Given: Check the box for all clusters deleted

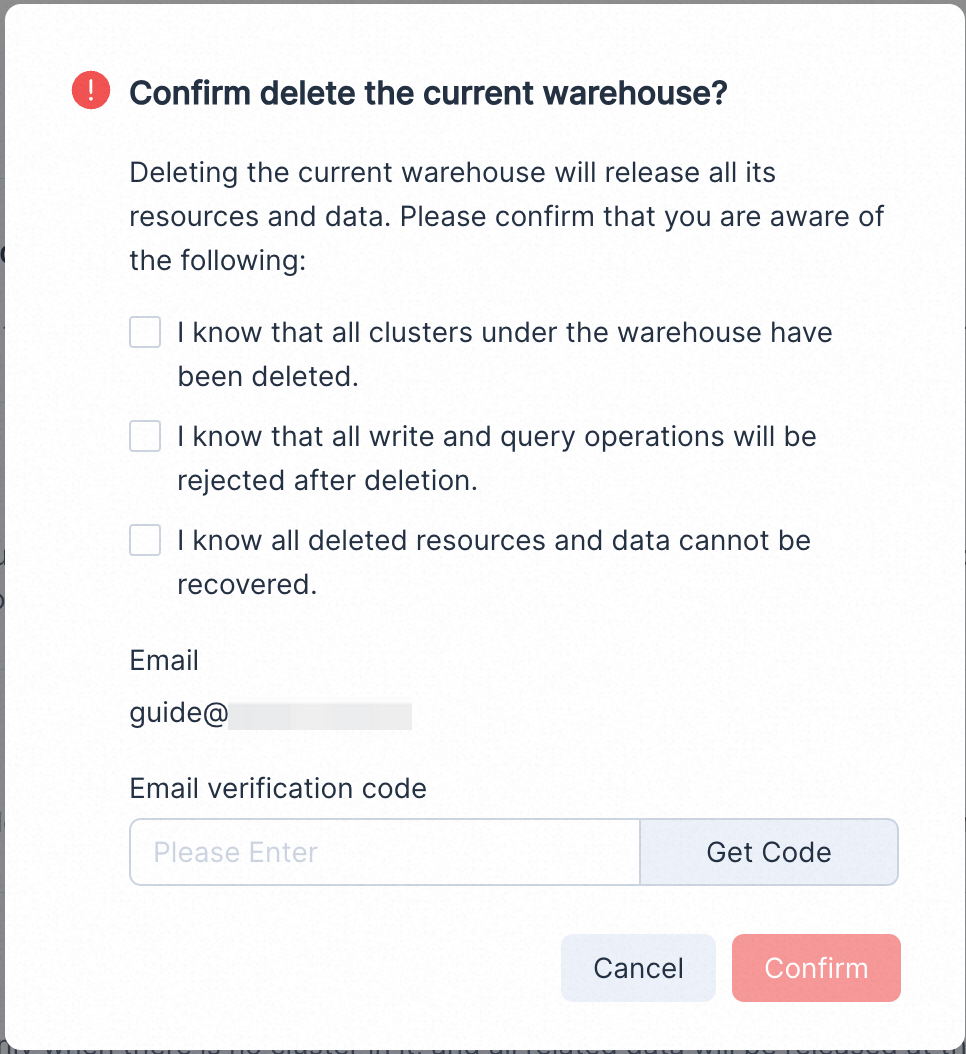Looking at the screenshot, I should point(145,332).
